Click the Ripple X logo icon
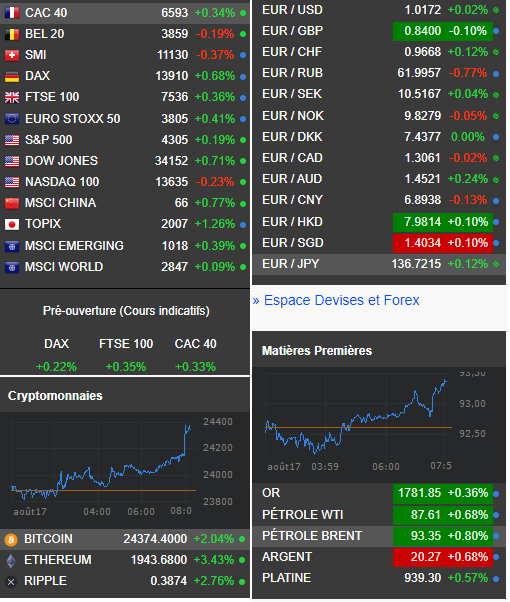This screenshot has width=510, height=602. [x=11, y=582]
